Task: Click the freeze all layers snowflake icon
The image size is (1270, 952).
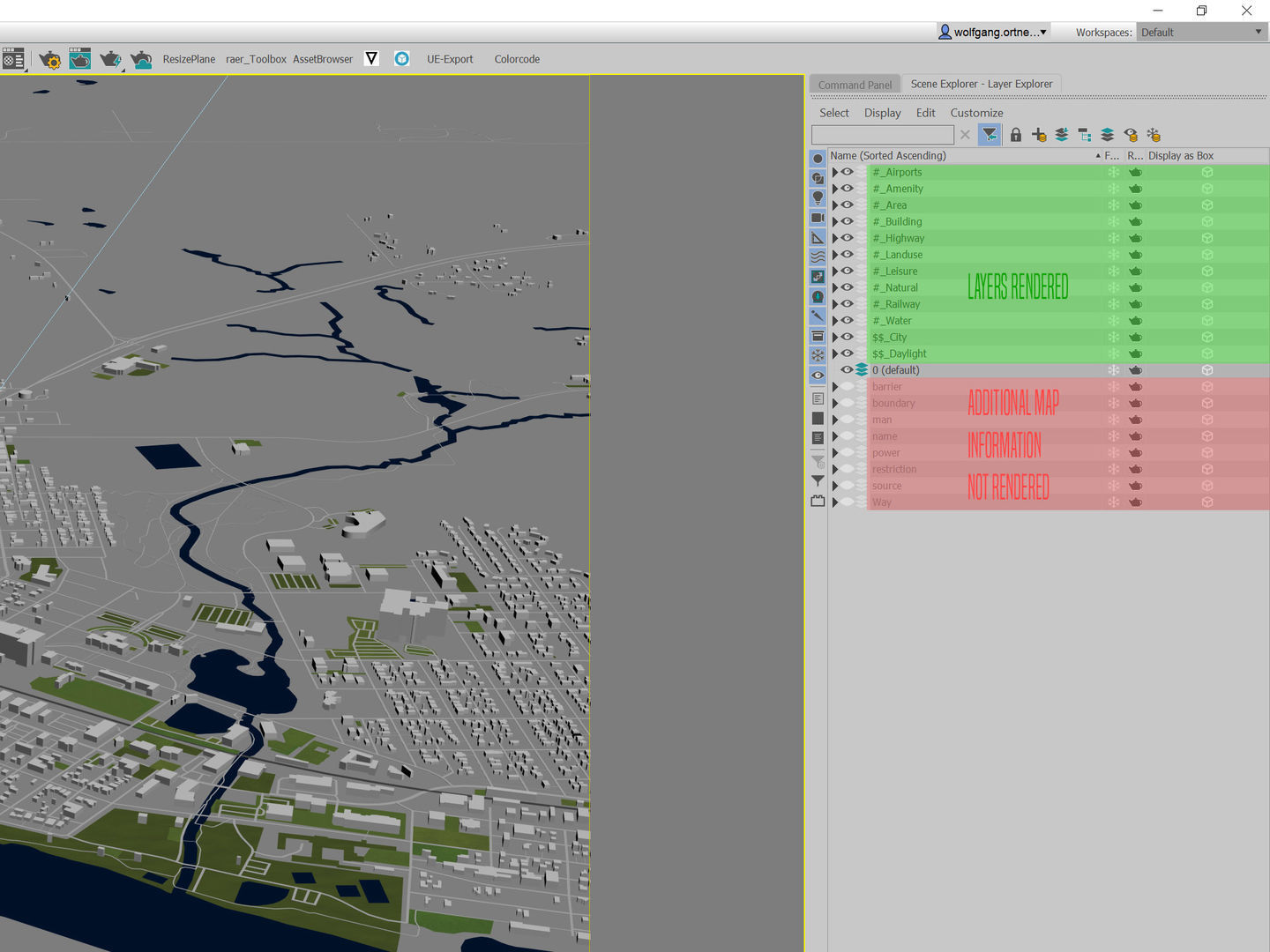Action: point(1154,135)
